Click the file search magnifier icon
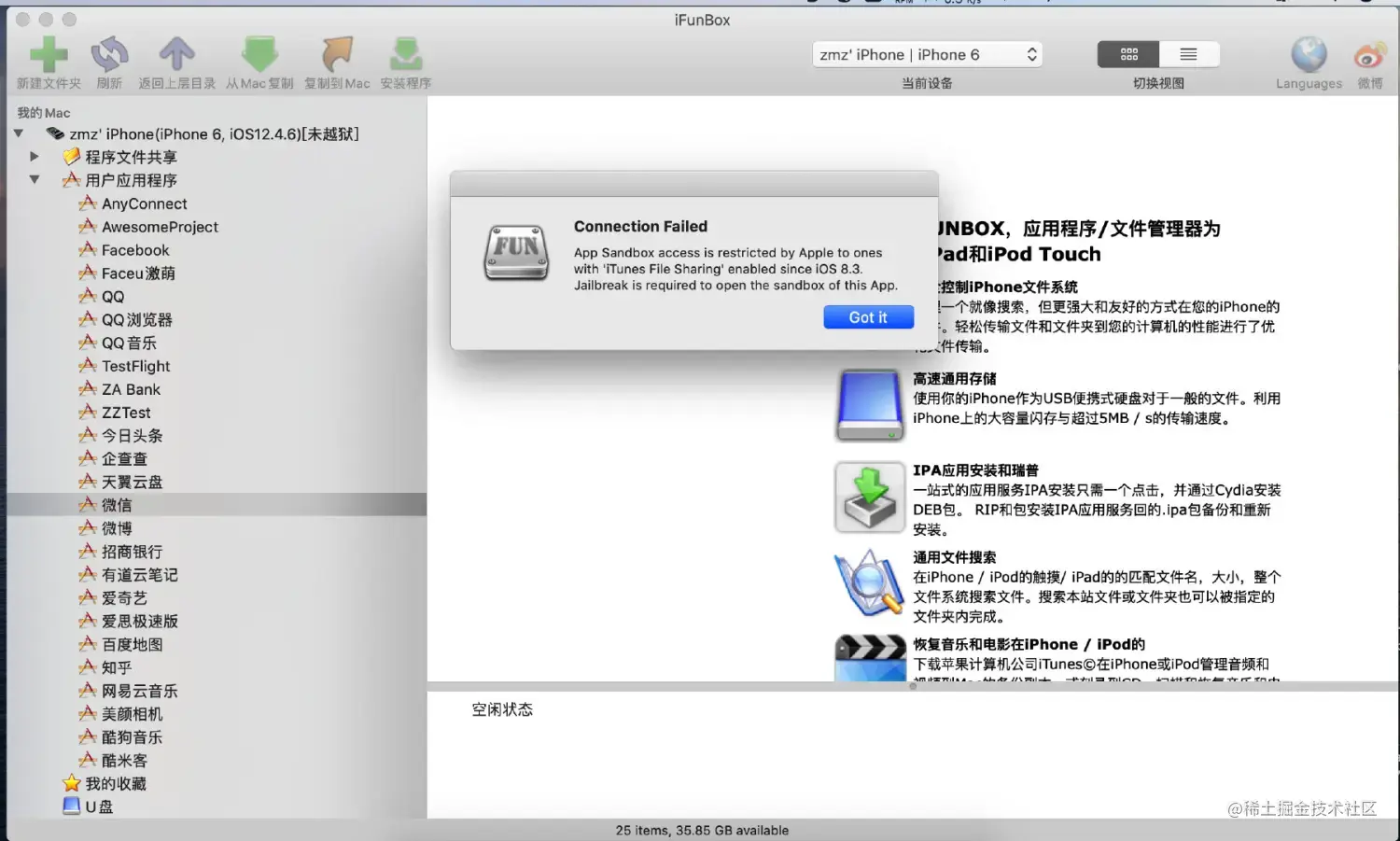Image resolution: width=1400 pixels, height=841 pixels. pyautogui.click(x=870, y=582)
